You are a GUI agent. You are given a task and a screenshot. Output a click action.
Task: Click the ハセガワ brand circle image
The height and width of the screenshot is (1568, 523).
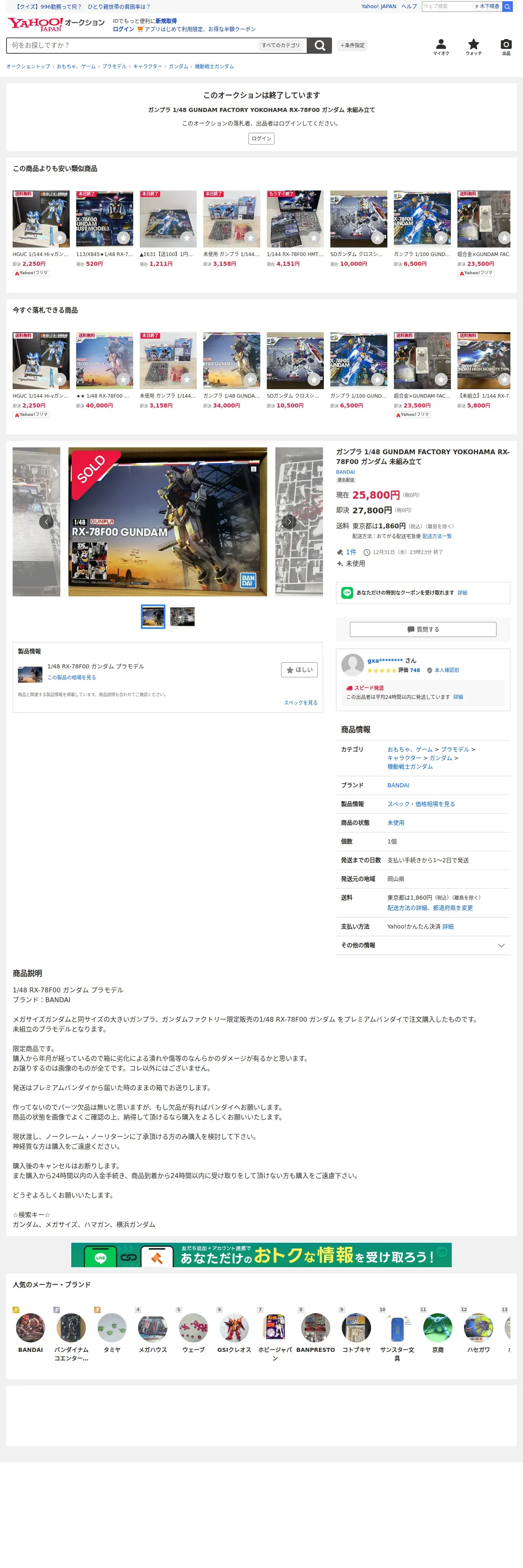point(479,1327)
